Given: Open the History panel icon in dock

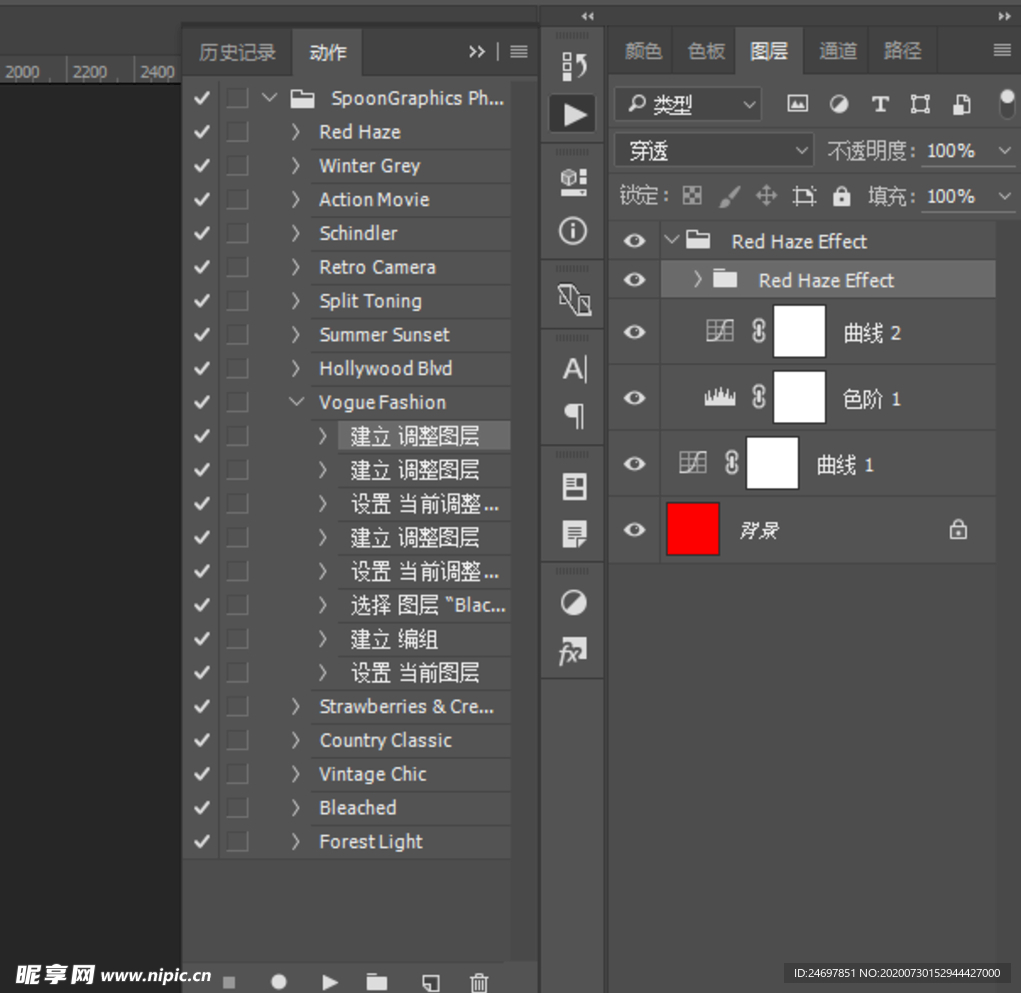Looking at the screenshot, I should pyautogui.click(x=574, y=66).
